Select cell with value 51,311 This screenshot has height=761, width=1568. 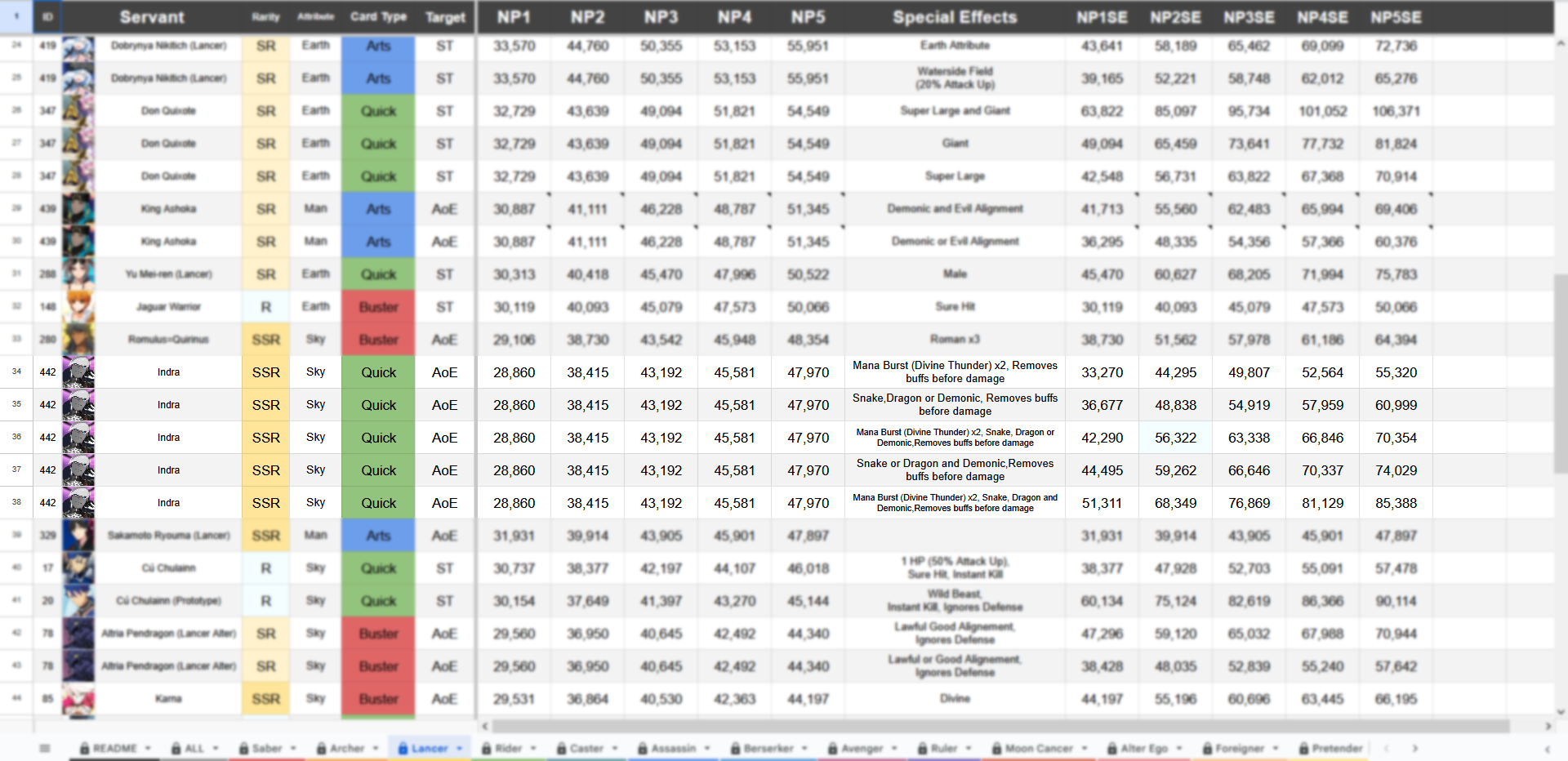click(1102, 503)
